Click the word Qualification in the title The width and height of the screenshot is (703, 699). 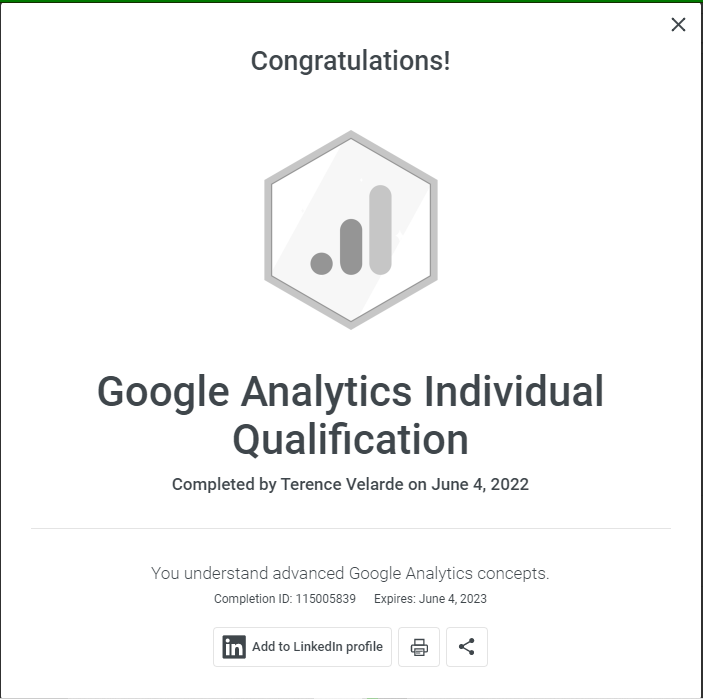350,440
